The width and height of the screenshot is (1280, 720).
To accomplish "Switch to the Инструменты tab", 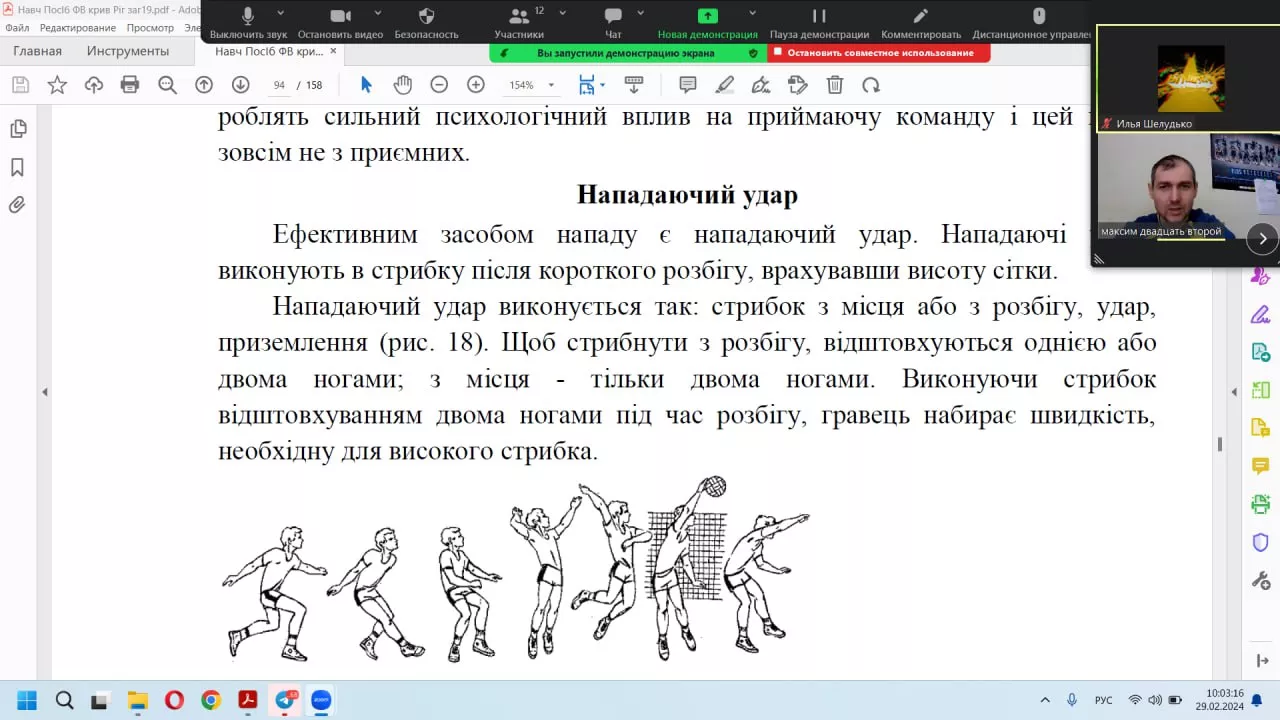I will (127, 51).
